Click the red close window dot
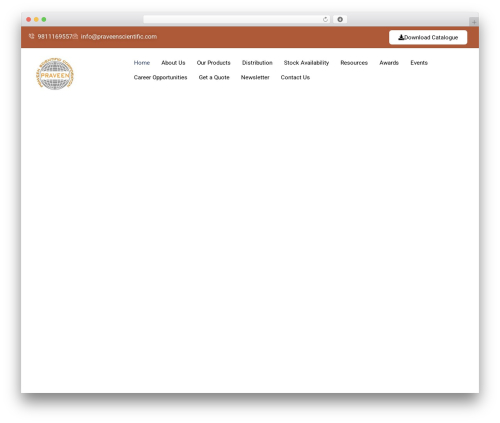 click(29, 19)
